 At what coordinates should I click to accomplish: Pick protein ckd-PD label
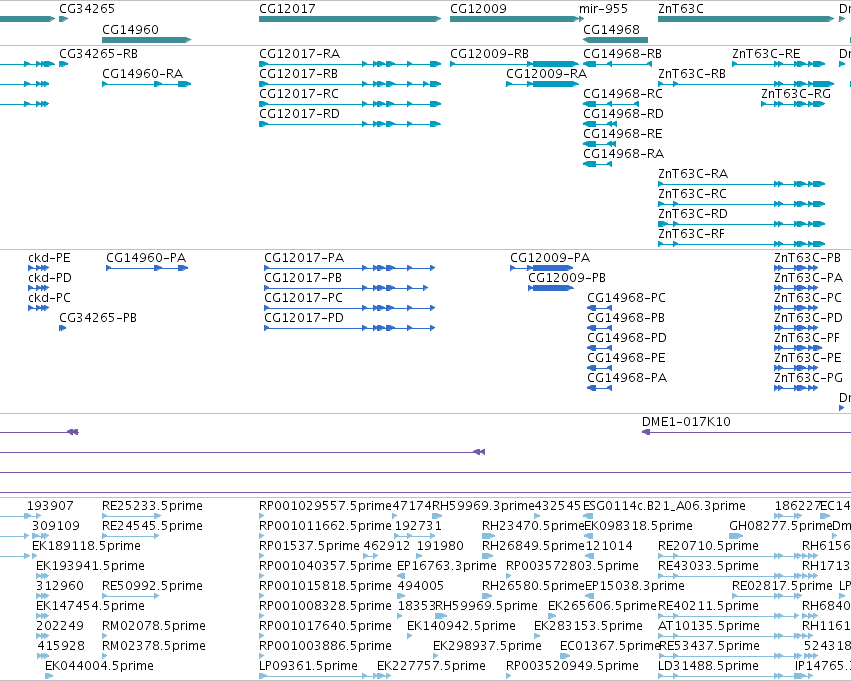50,278
